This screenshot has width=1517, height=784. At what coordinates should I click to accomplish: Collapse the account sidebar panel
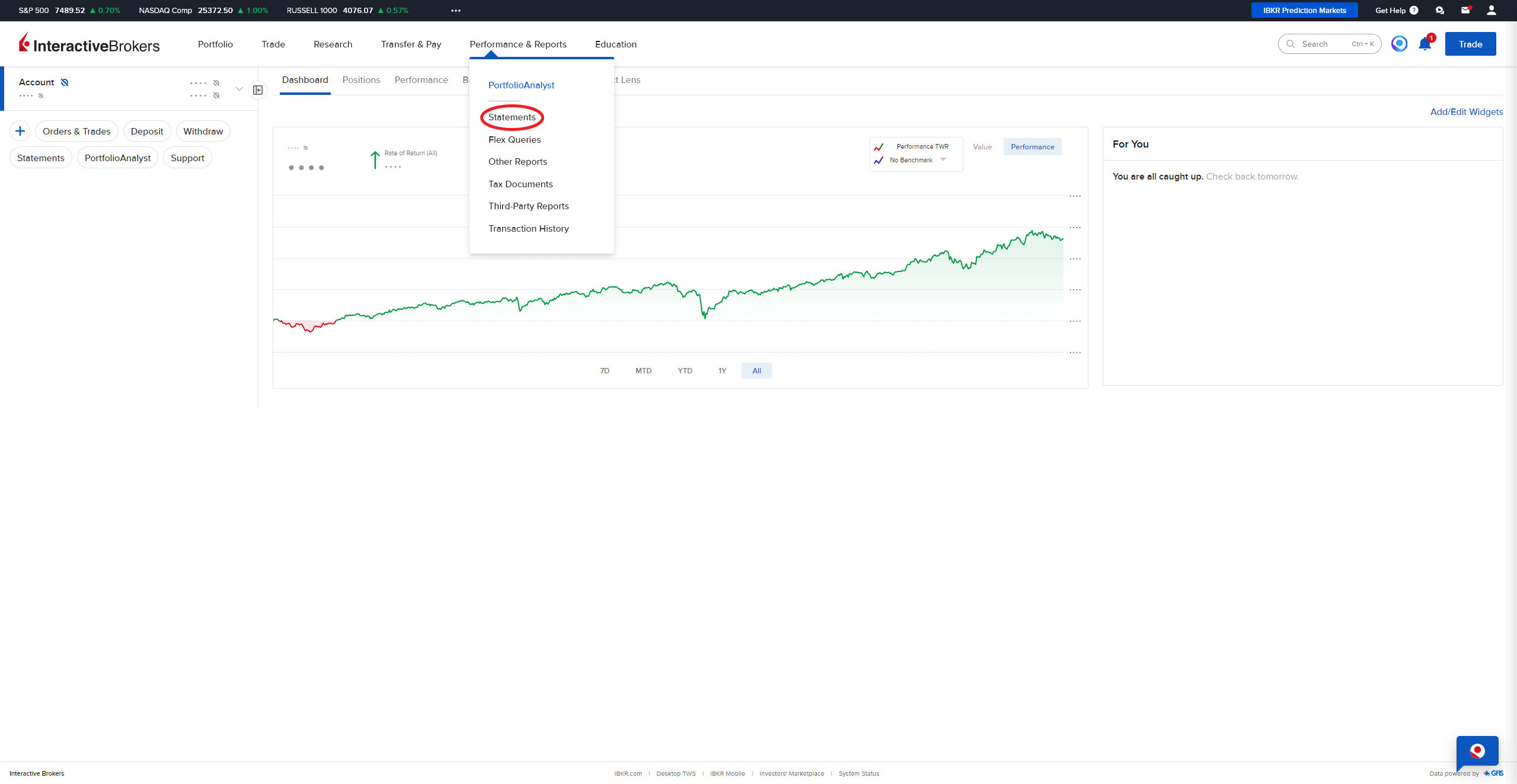coord(258,90)
